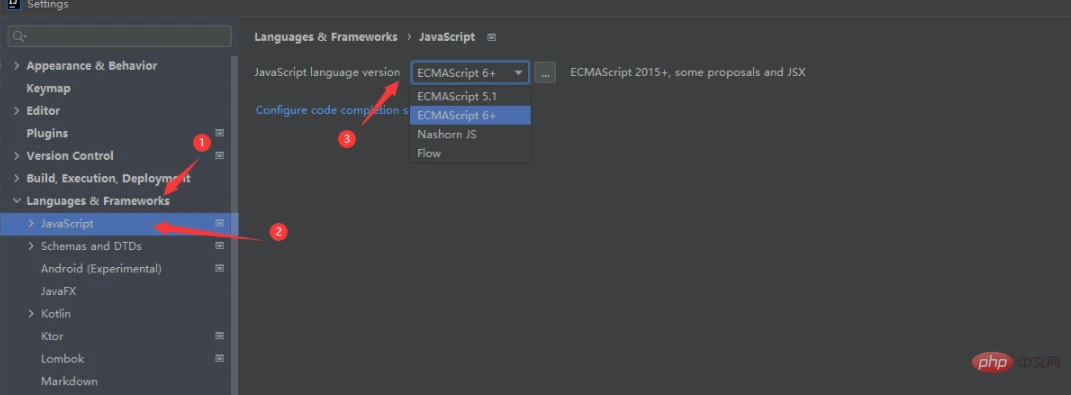Click the search magnifier icon in settings search
Viewport: 1071px width, 395px height.
(x=19, y=36)
